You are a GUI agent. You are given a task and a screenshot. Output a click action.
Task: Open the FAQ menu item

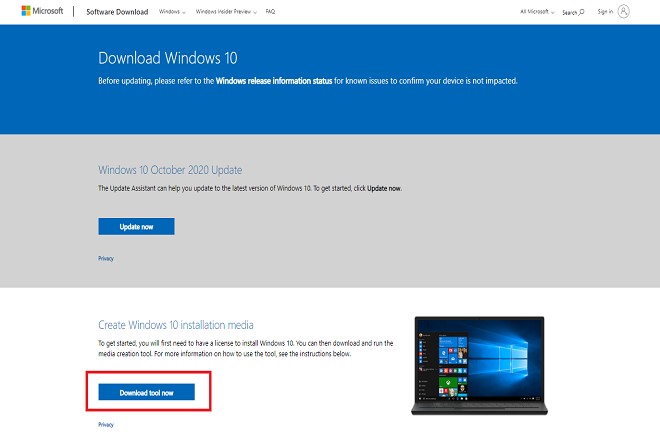[270, 12]
